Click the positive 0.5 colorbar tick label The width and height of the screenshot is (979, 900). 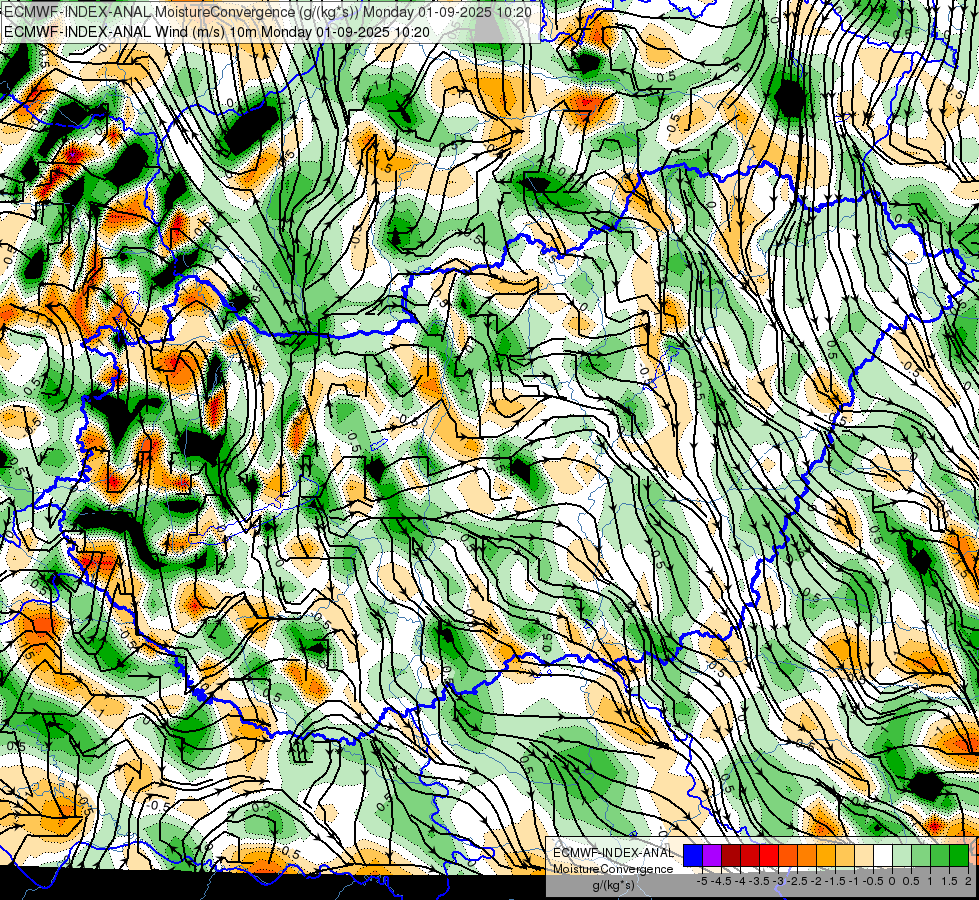coord(912,881)
